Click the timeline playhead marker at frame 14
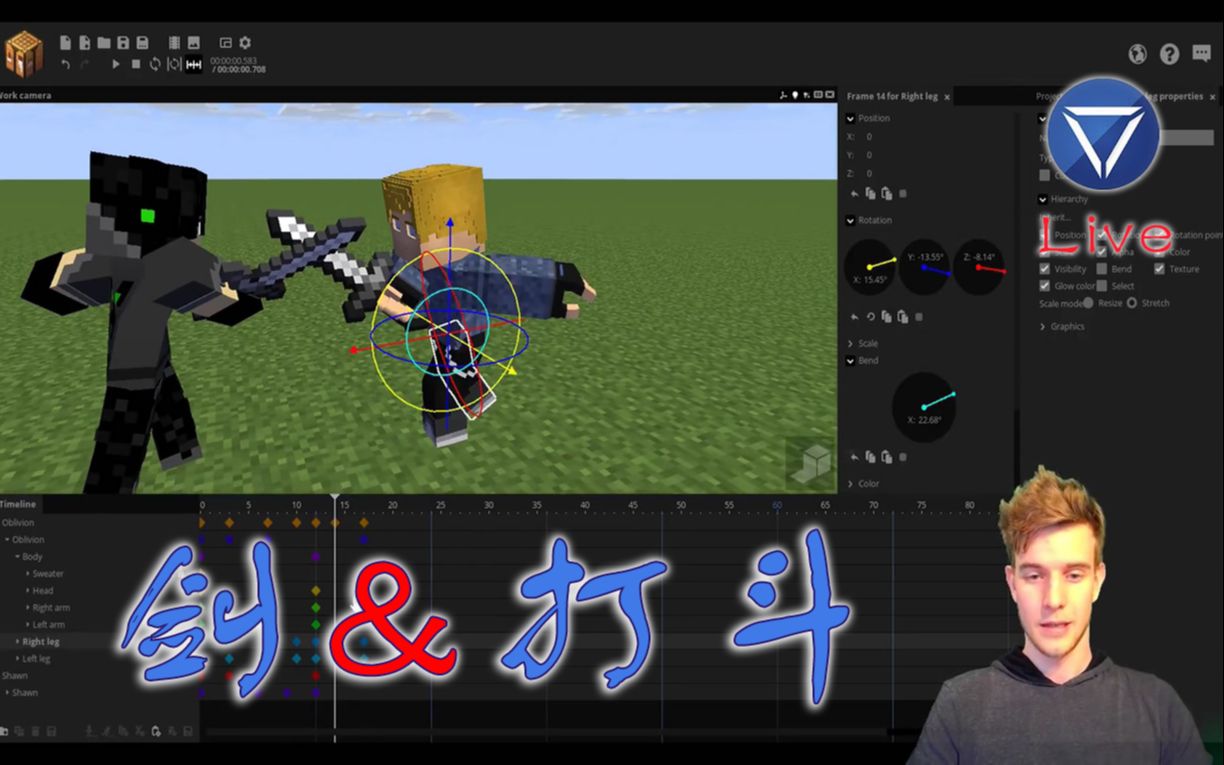This screenshot has height=765, width=1224. (x=335, y=498)
